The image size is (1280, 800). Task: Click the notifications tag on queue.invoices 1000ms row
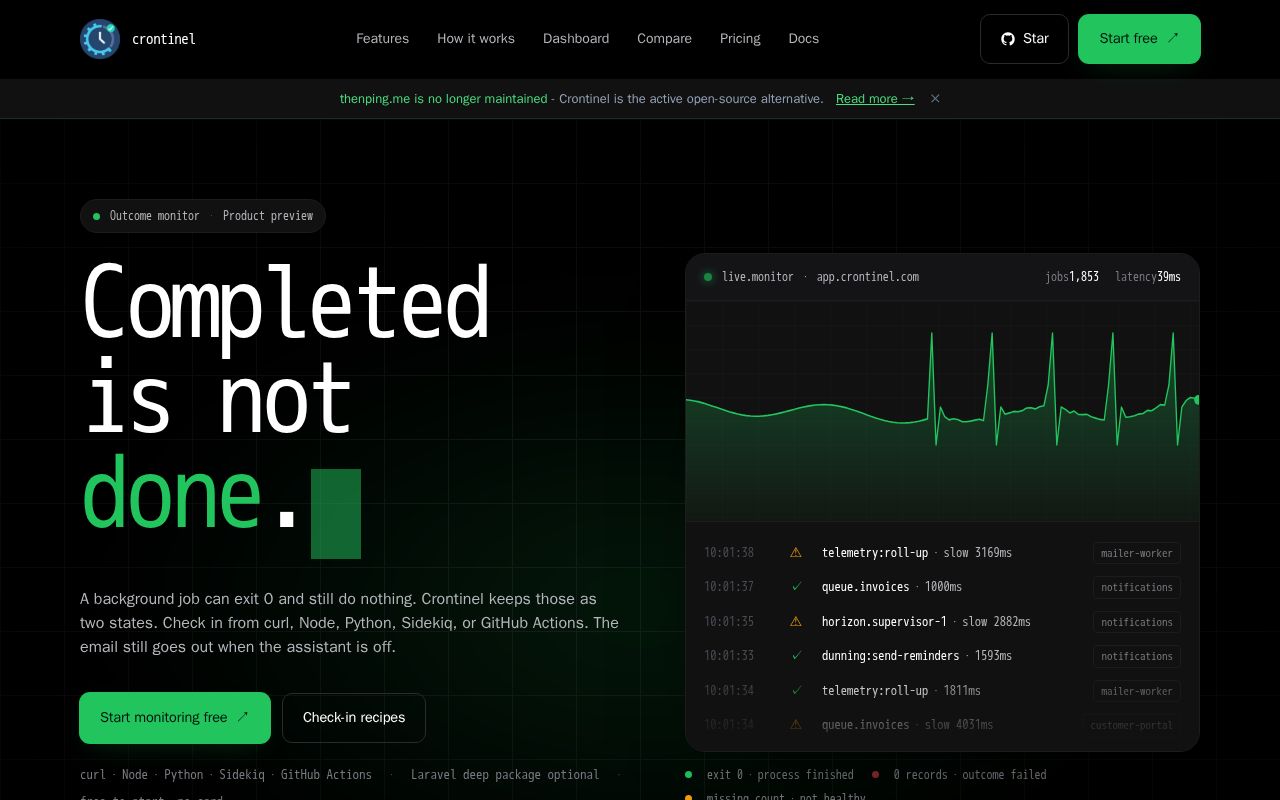[1136, 587]
